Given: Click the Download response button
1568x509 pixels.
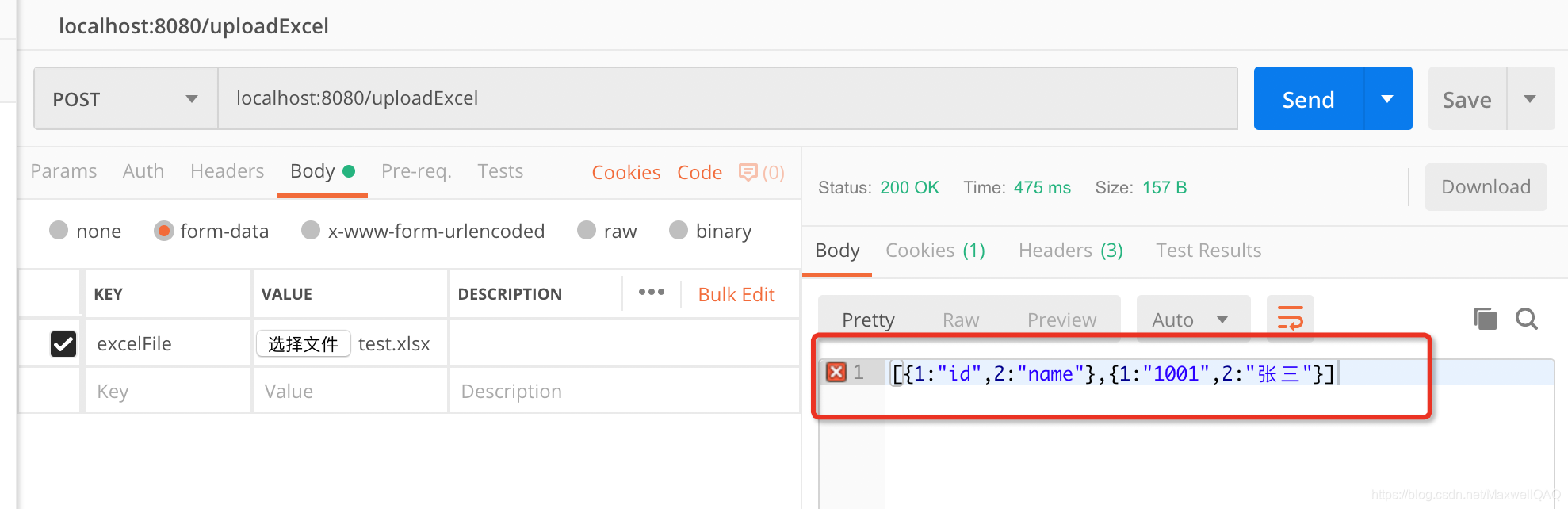Looking at the screenshot, I should (1486, 187).
